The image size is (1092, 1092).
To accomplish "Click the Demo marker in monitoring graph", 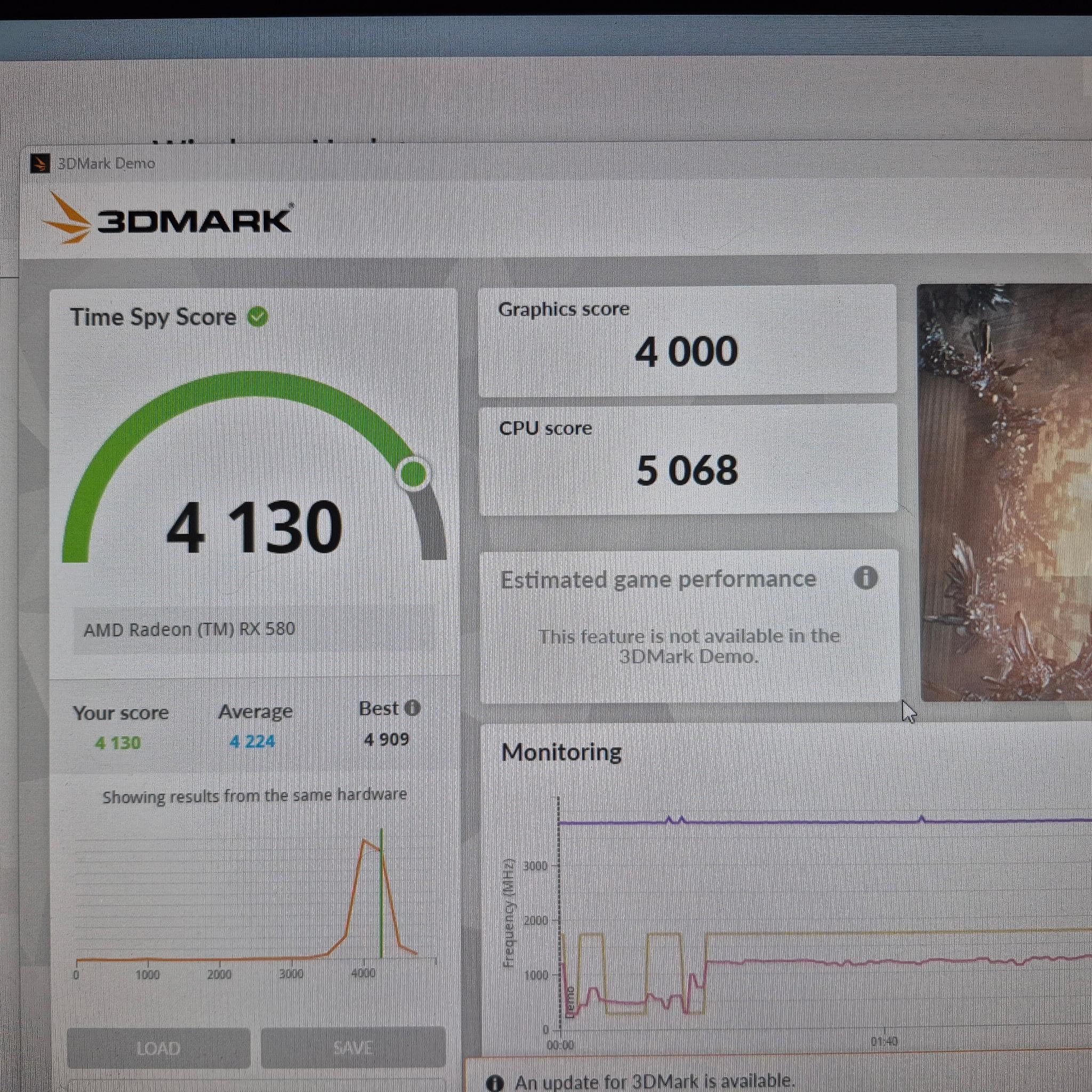I will (569, 1002).
